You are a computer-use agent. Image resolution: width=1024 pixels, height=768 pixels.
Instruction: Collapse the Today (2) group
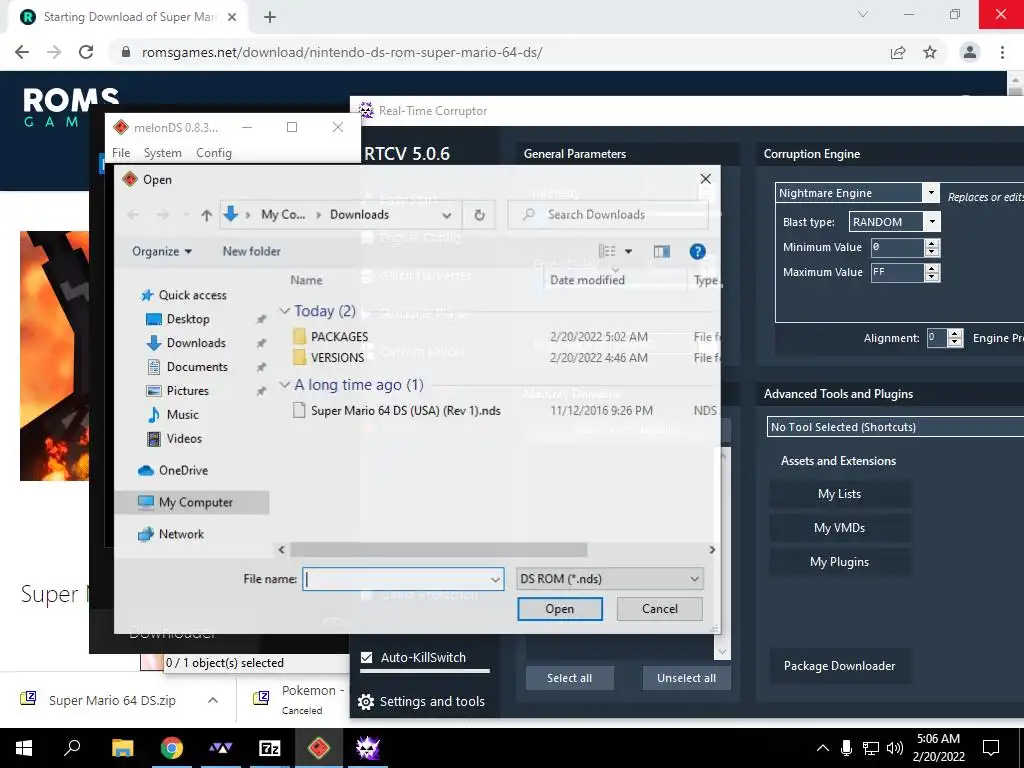(284, 311)
